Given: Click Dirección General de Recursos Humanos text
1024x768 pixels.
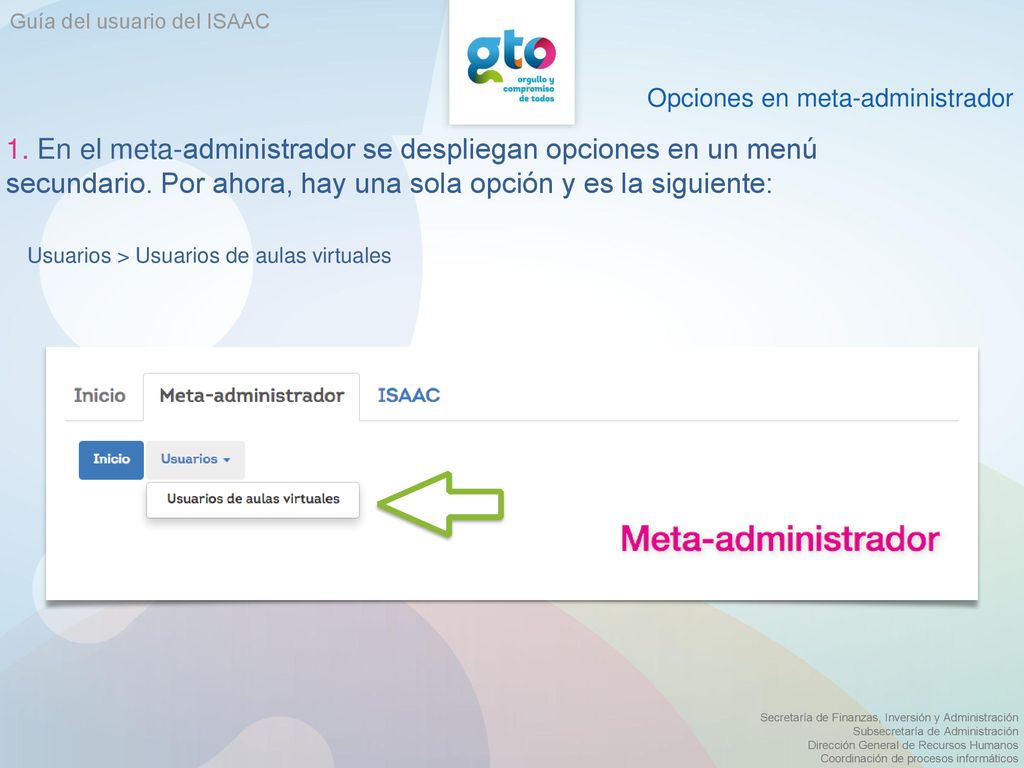Looking at the screenshot, I should [912, 745].
